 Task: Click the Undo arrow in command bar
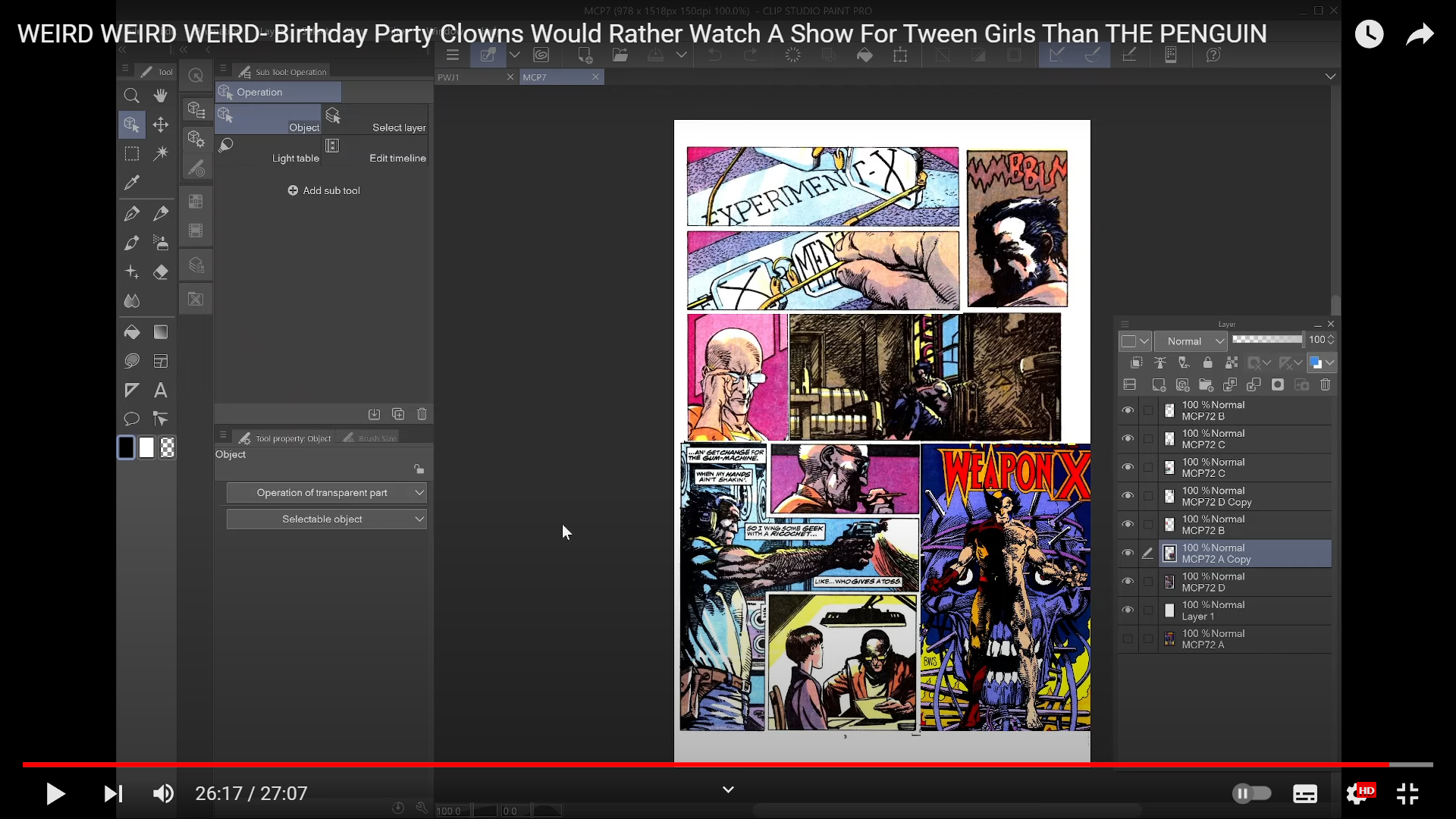714,55
